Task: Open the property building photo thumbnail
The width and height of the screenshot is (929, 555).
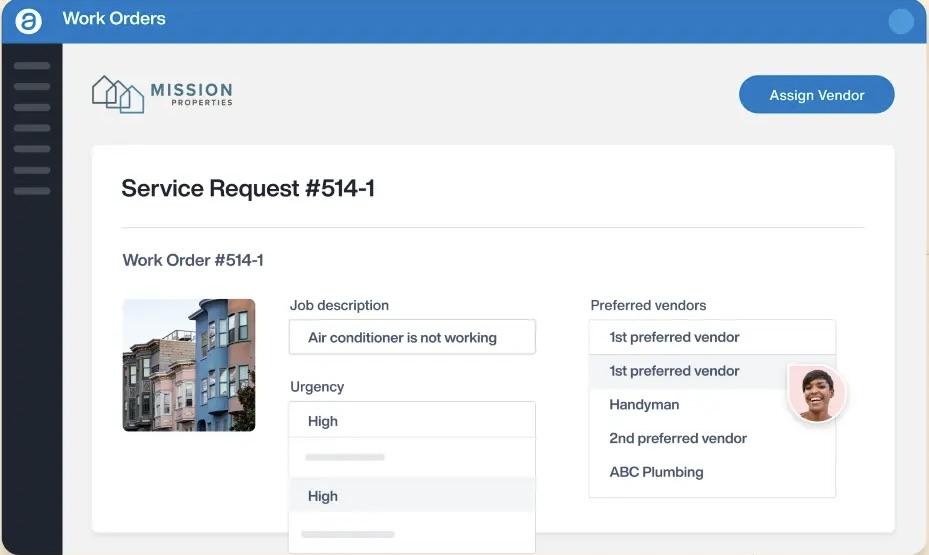Action: pyautogui.click(x=188, y=365)
